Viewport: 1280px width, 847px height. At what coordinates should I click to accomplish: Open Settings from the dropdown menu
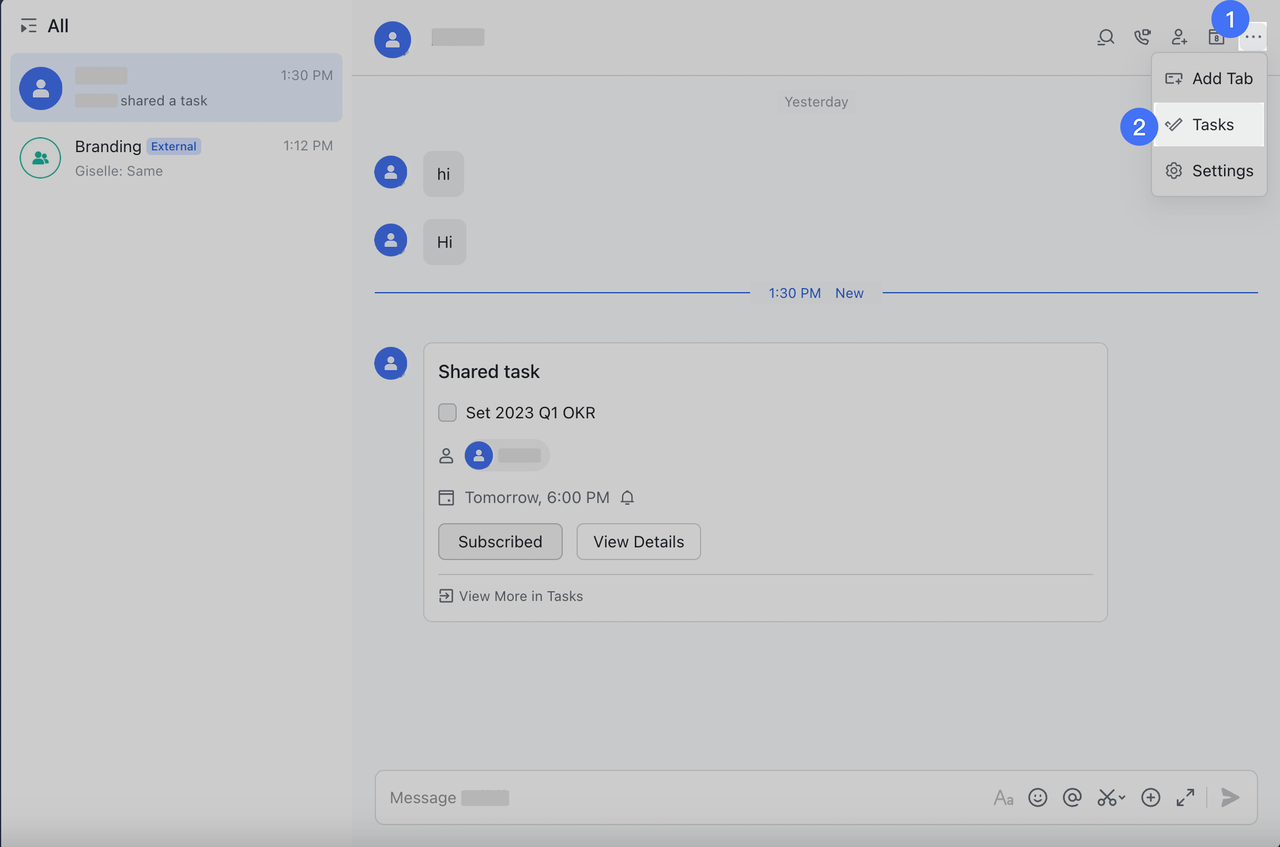pos(1209,171)
